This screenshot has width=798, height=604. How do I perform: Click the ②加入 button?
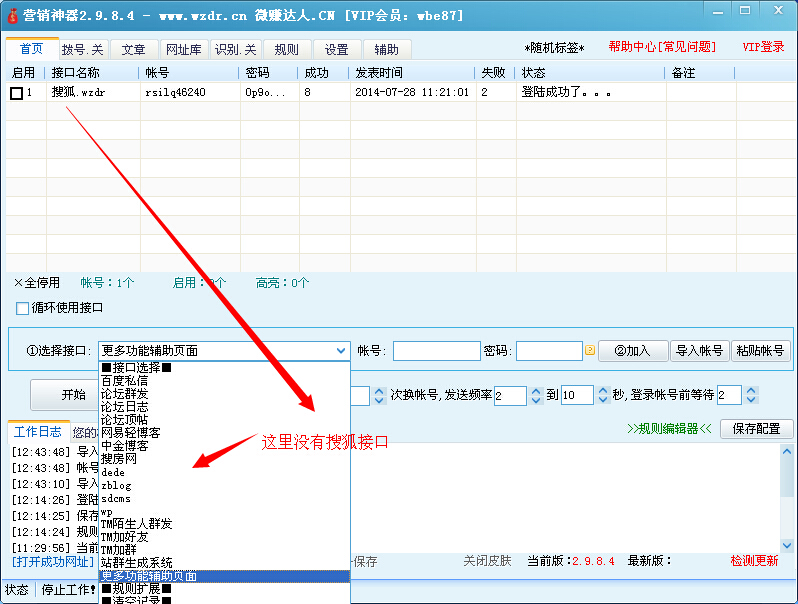(633, 351)
